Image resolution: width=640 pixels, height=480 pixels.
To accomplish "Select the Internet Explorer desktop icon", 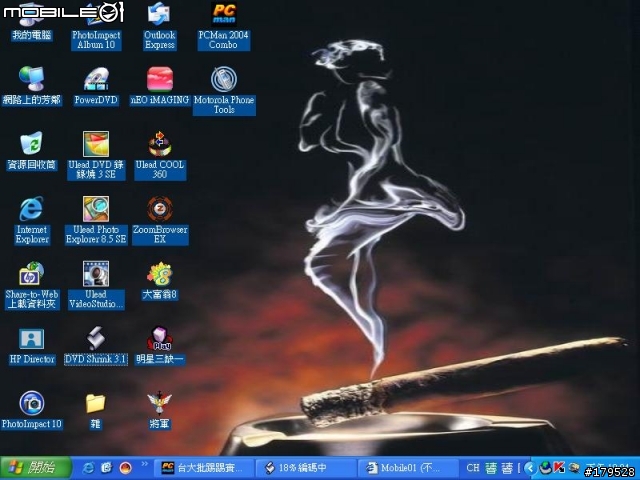I will [31, 221].
